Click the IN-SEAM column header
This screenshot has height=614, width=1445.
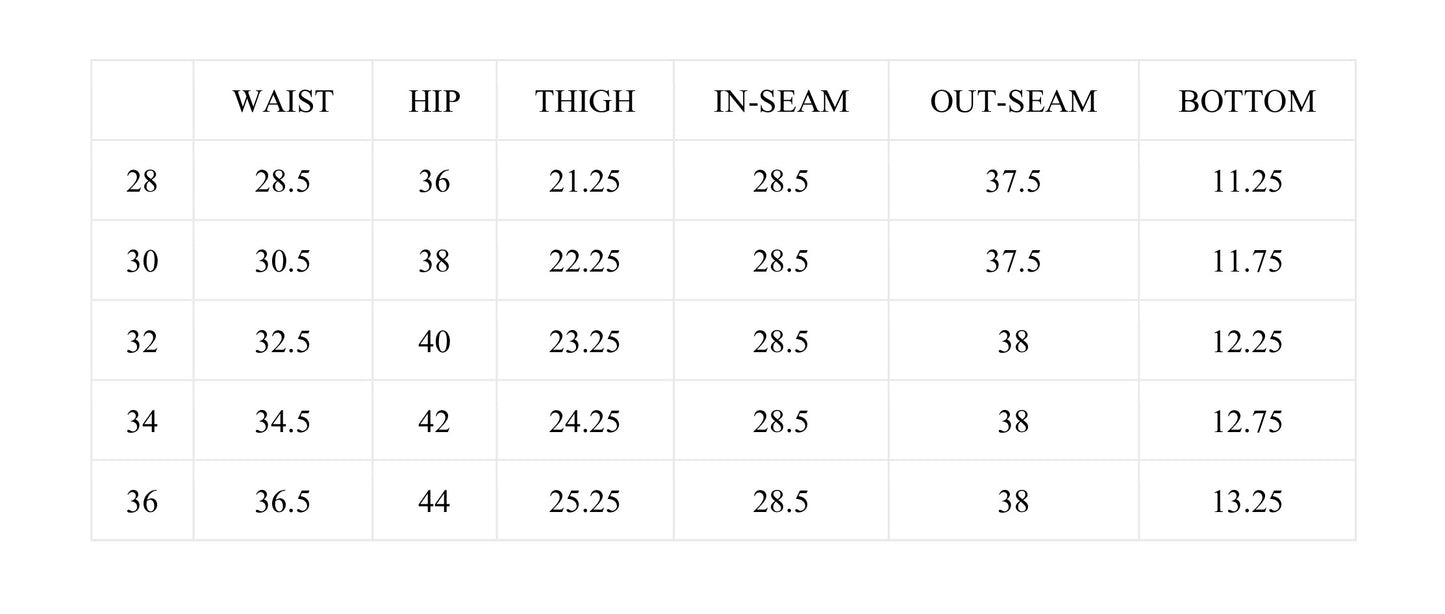click(x=780, y=101)
